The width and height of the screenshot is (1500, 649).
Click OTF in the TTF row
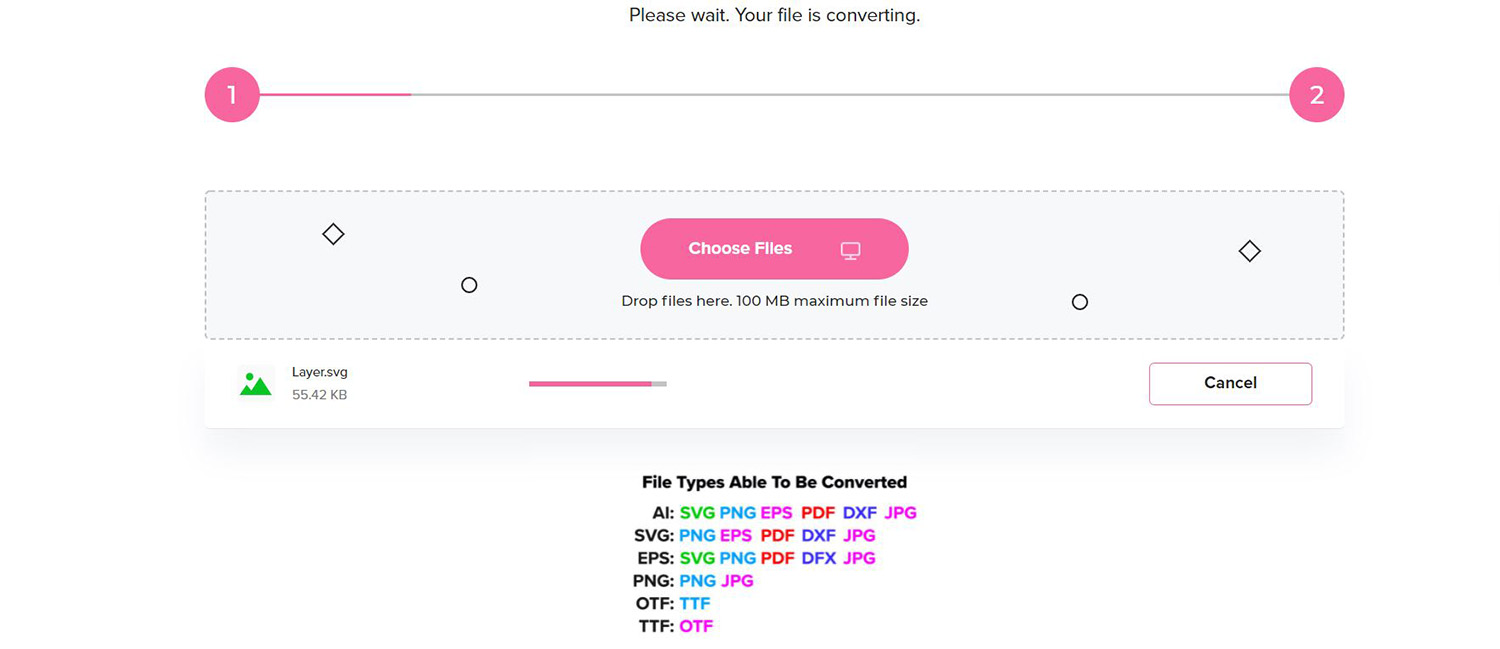tap(696, 627)
